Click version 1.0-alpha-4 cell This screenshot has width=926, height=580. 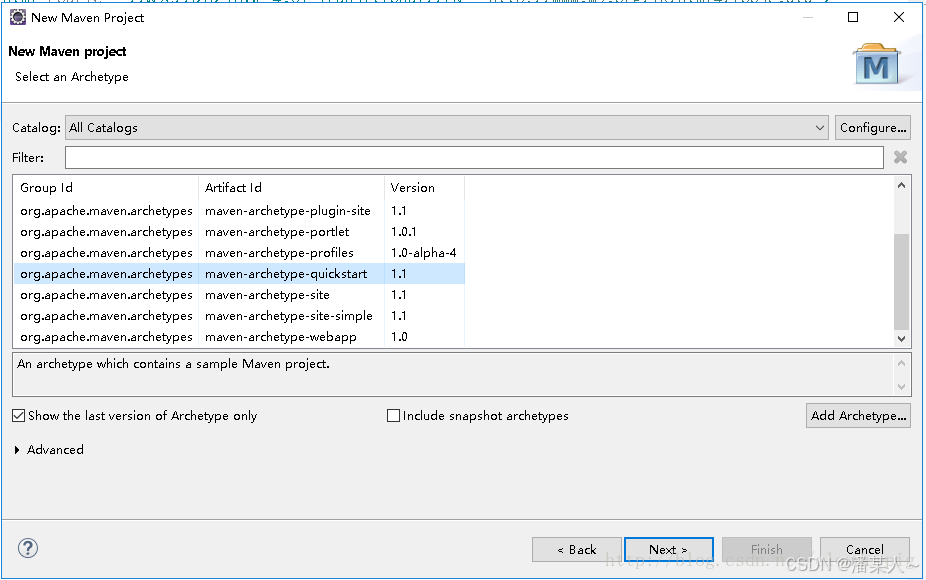pos(423,253)
